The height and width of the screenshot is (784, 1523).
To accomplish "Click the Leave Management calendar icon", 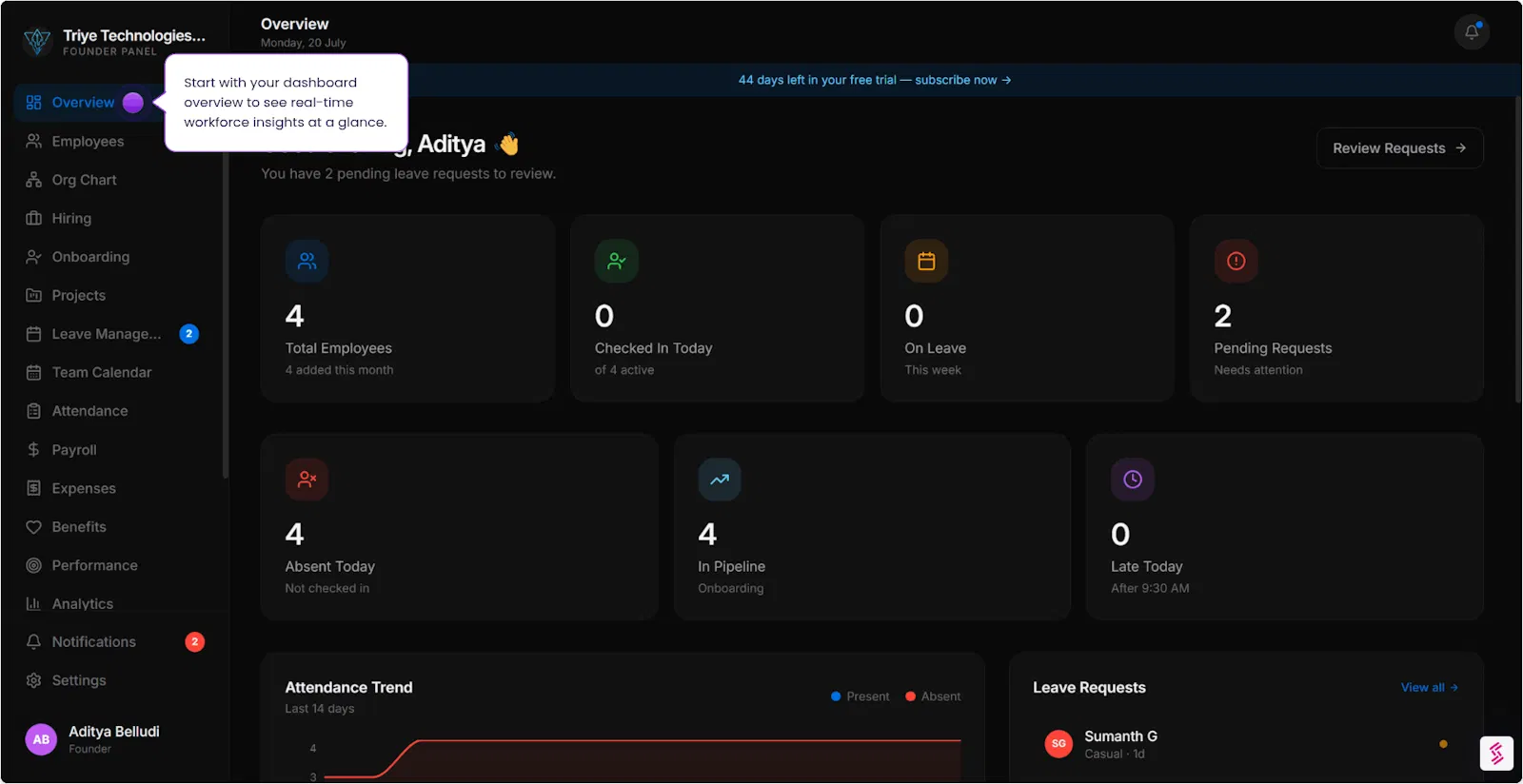I will pyautogui.click(x=34, y=334).
